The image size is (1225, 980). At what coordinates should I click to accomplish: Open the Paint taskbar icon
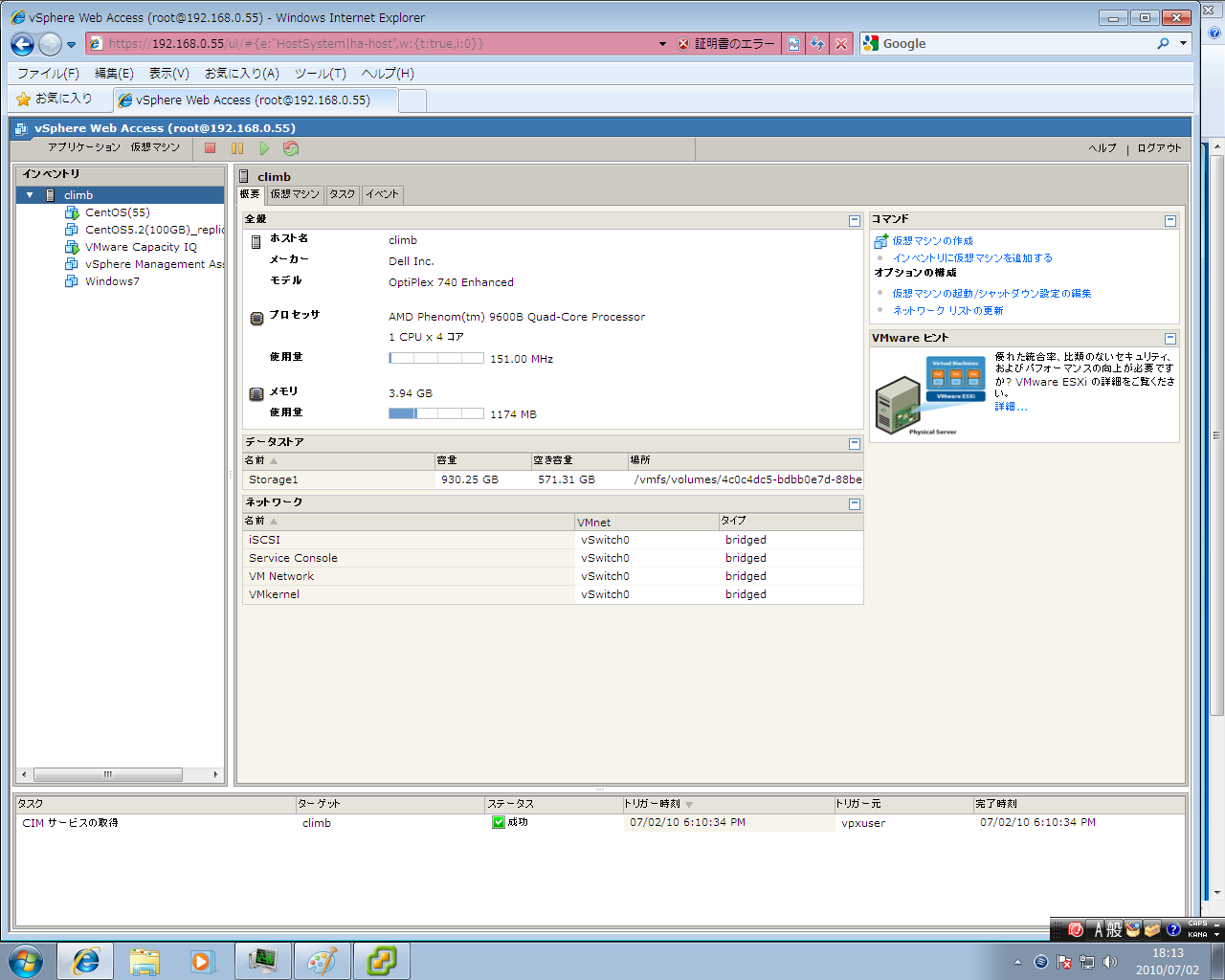click(323, 961)
